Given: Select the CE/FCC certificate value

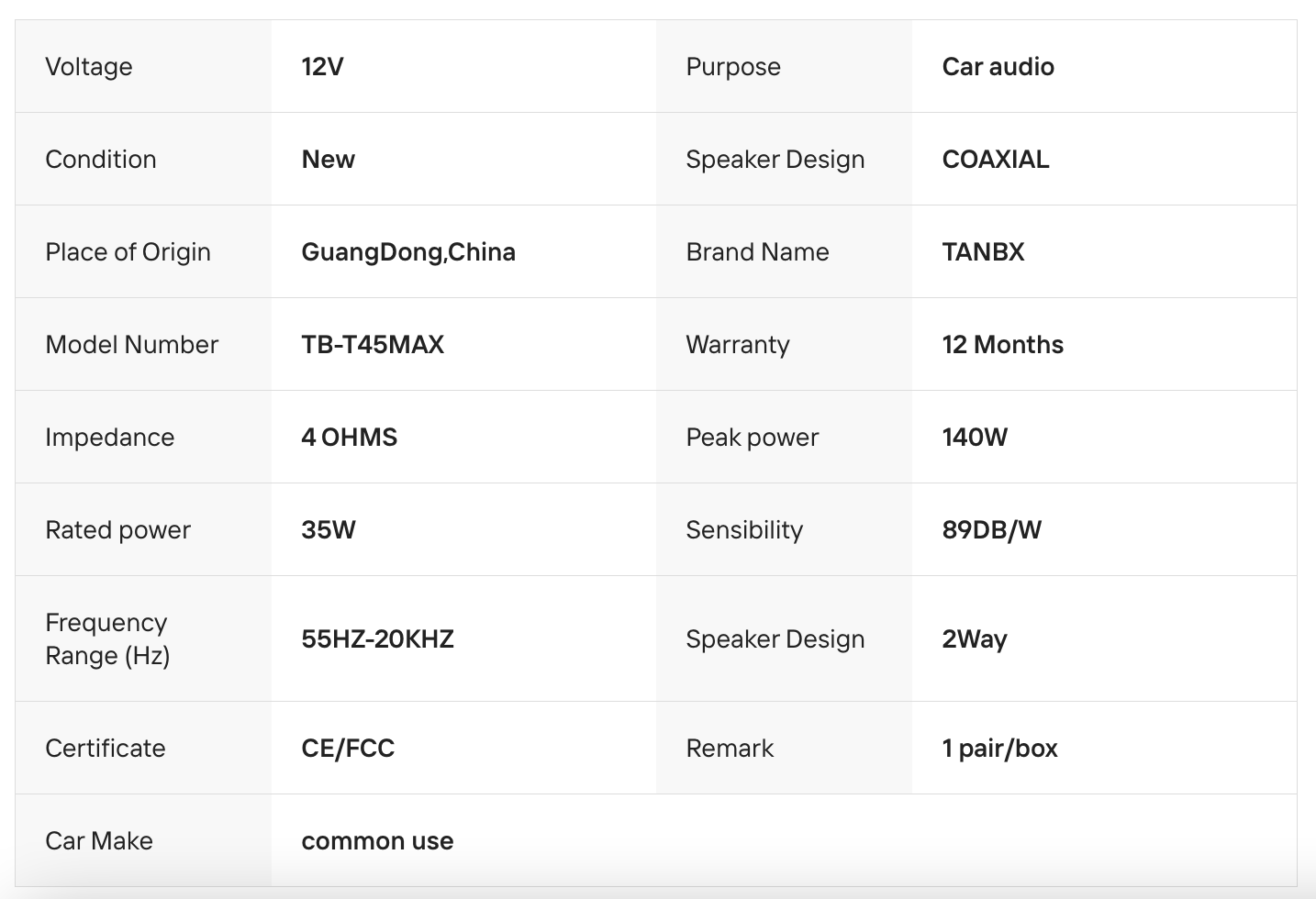Looking at the screenshot, I should click(x=347, y=749).
